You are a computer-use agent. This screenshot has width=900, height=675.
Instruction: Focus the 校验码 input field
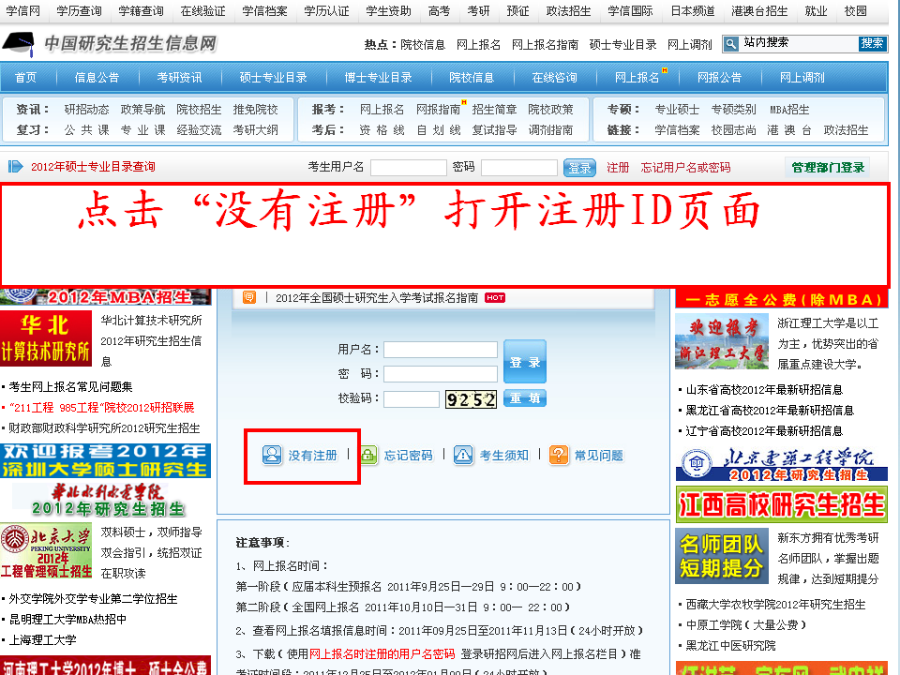pyautogui.click(x=412, y=399)
